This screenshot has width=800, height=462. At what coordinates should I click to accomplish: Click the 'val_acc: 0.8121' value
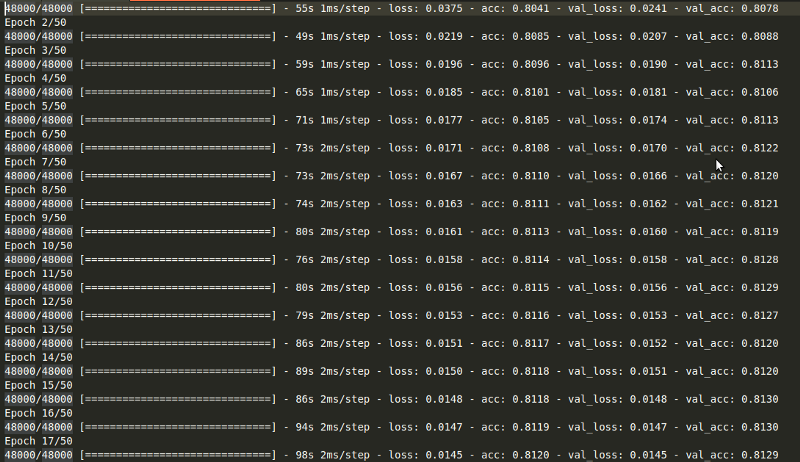pos(732,203)
